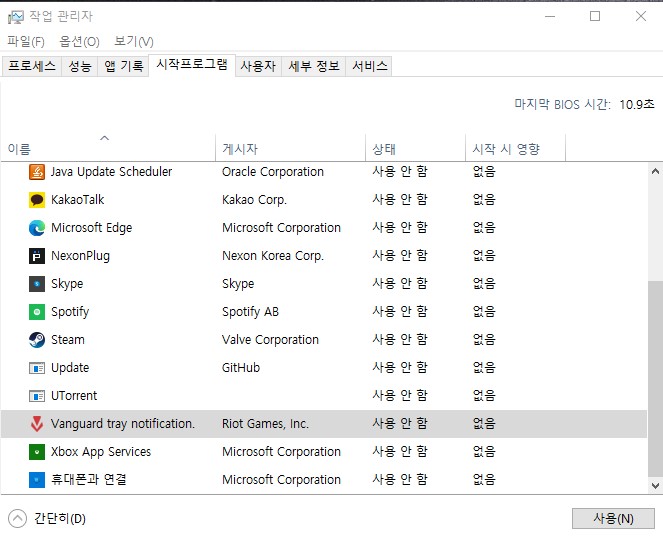Close the 작업 관리자 window
663x540 pixels.
(641, 17)
